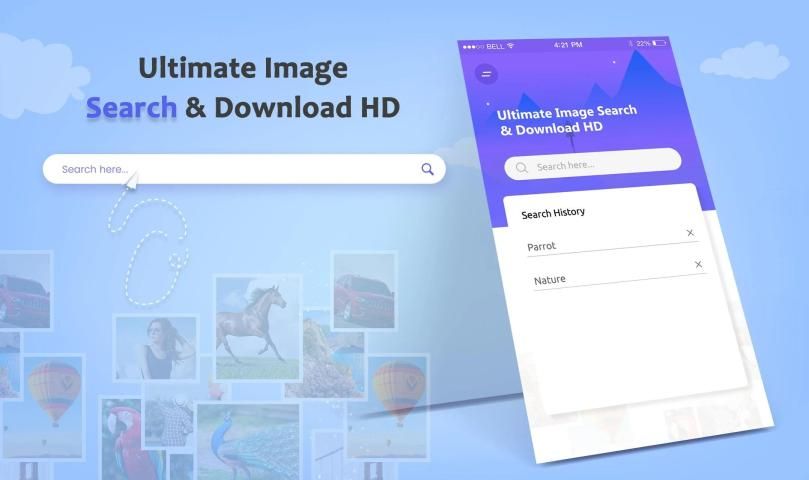The image size is (809, 480).
Task: Click the Search History heading
Action: click(x=553, y=213)
